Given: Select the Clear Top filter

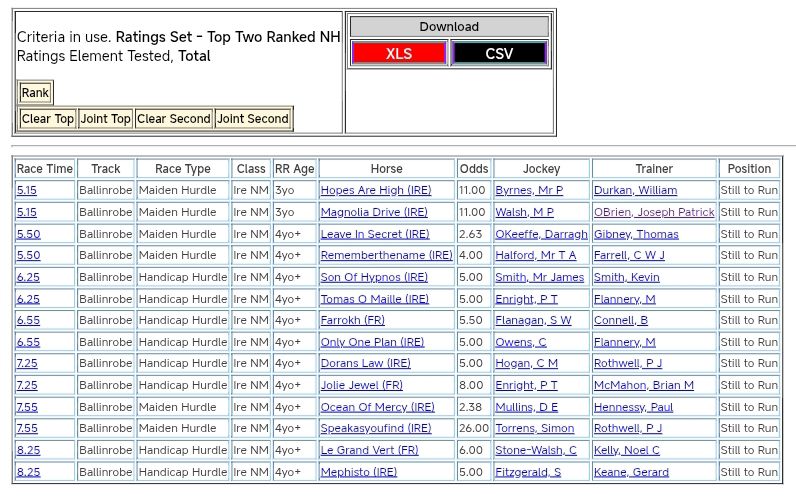Looking at the screenshot, I should point(48,119).
